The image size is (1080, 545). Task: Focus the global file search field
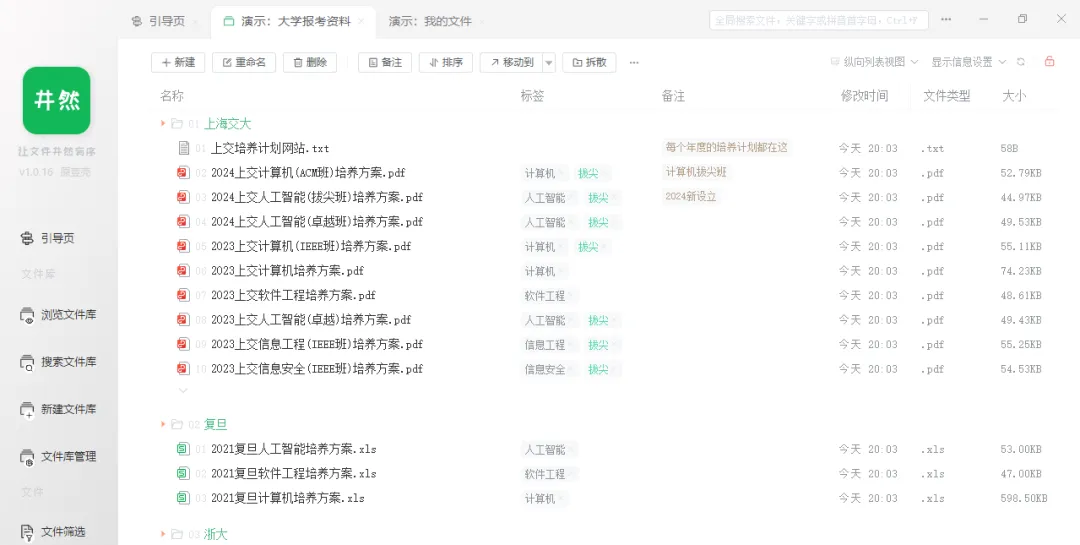pos(818,20)
